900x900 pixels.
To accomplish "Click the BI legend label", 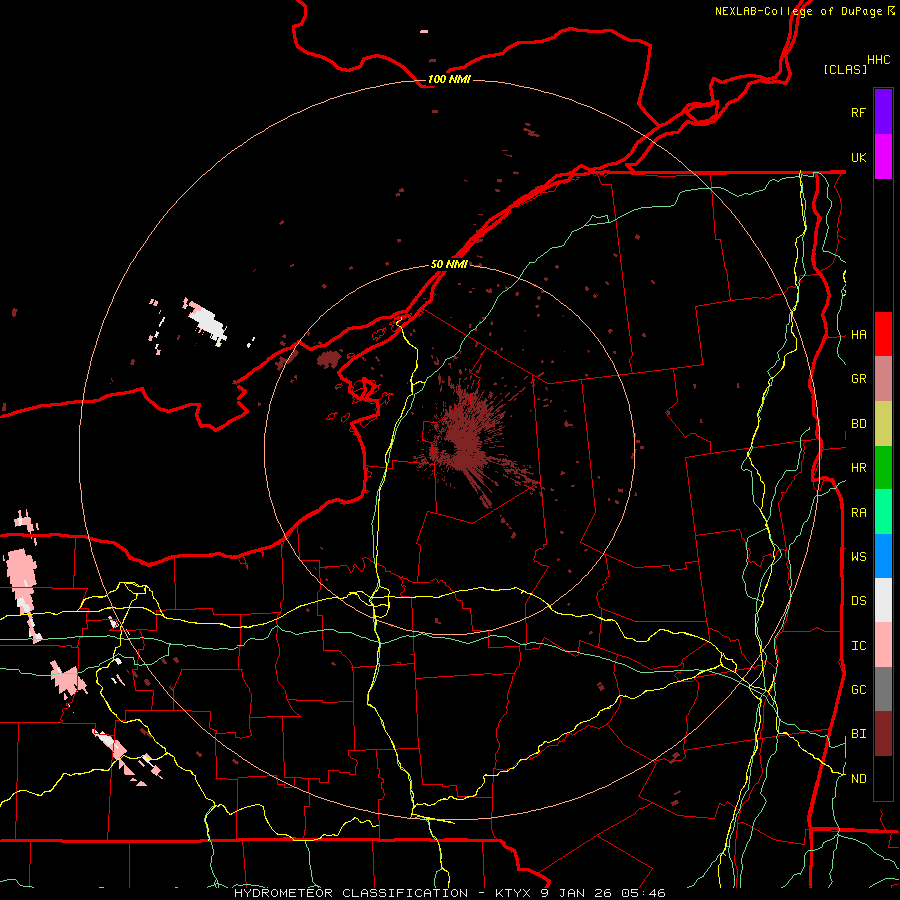I will 858,734.
